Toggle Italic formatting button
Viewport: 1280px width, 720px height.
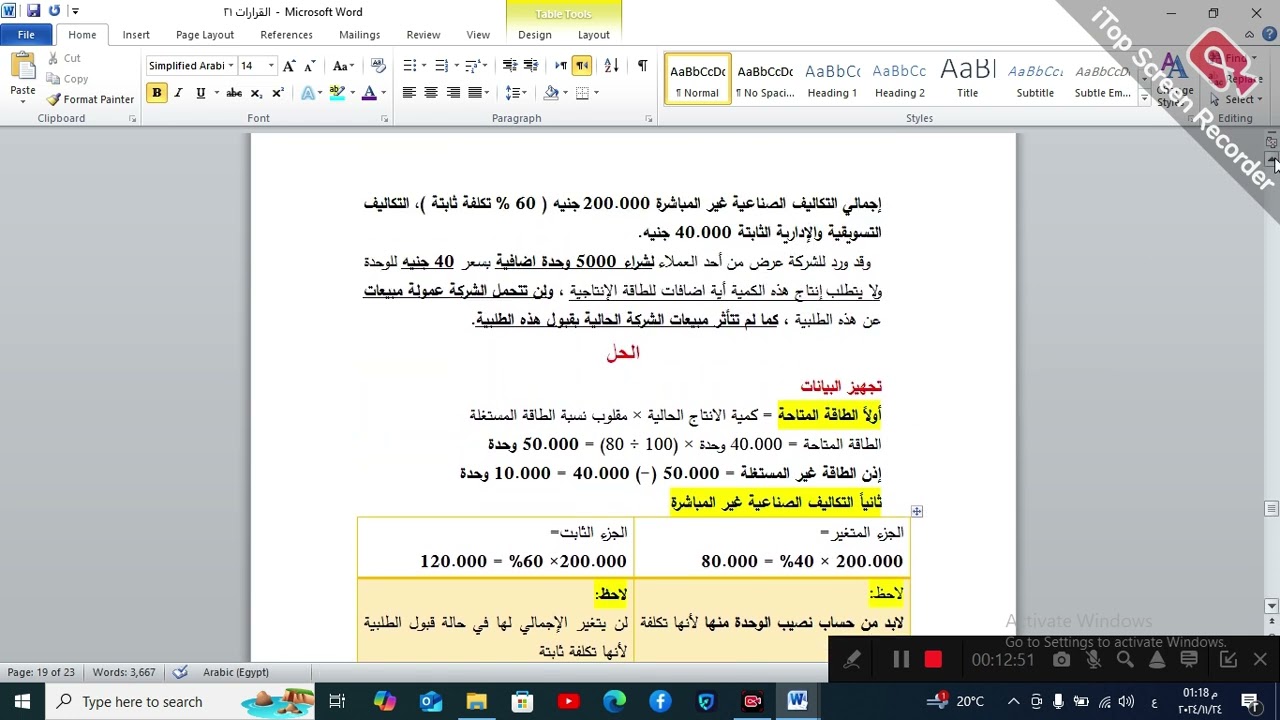pos(178,93)
